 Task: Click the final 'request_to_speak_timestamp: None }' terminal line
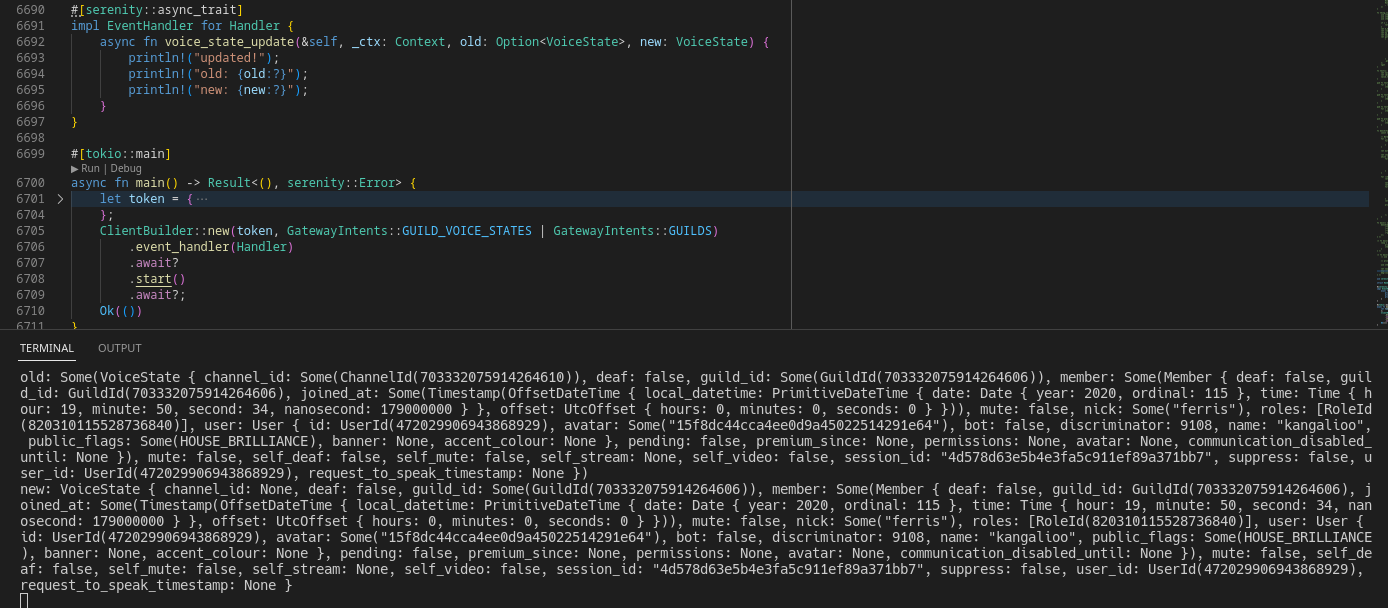[x=156, y=585]
